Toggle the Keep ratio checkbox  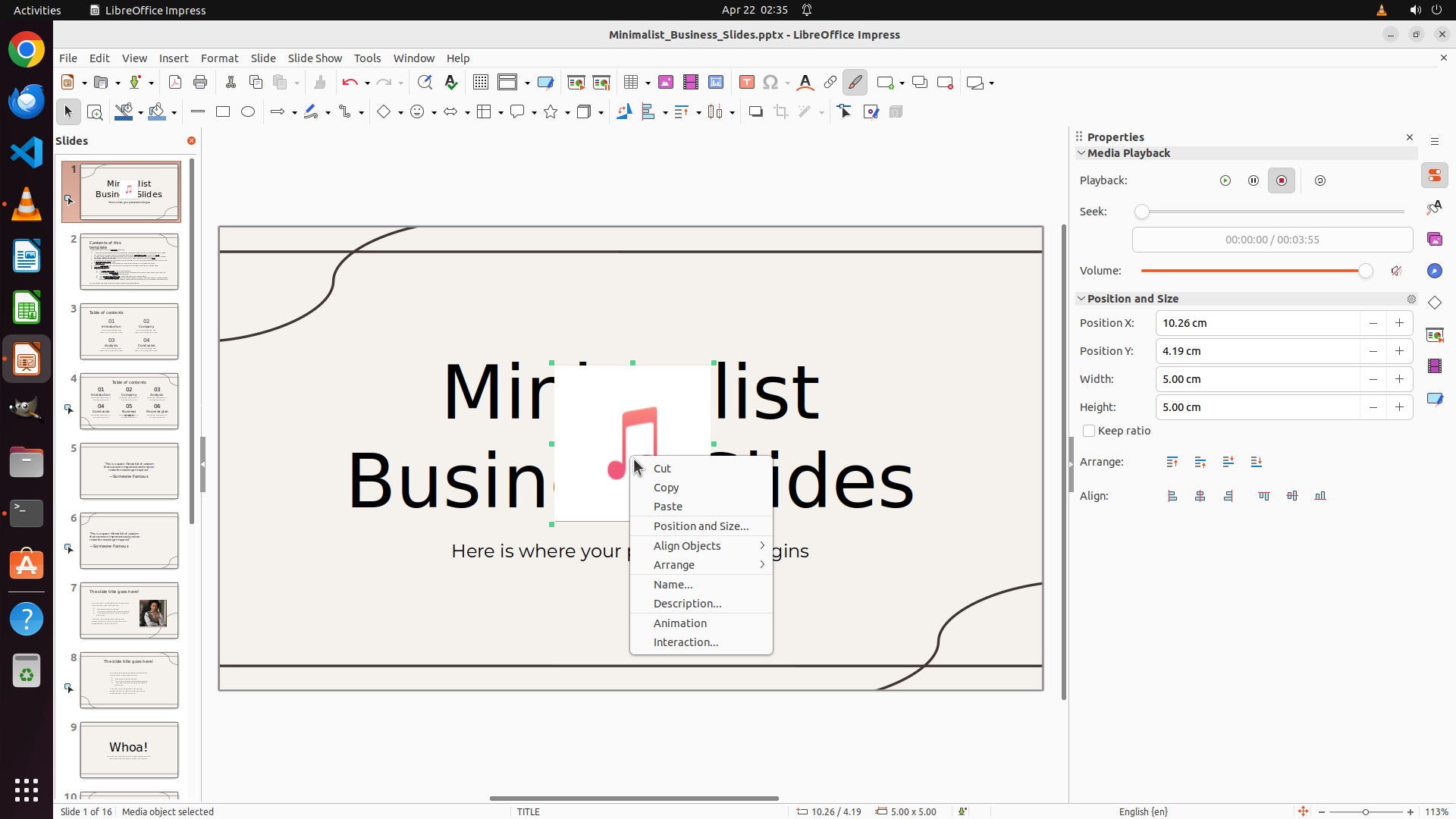point(1089,431)
